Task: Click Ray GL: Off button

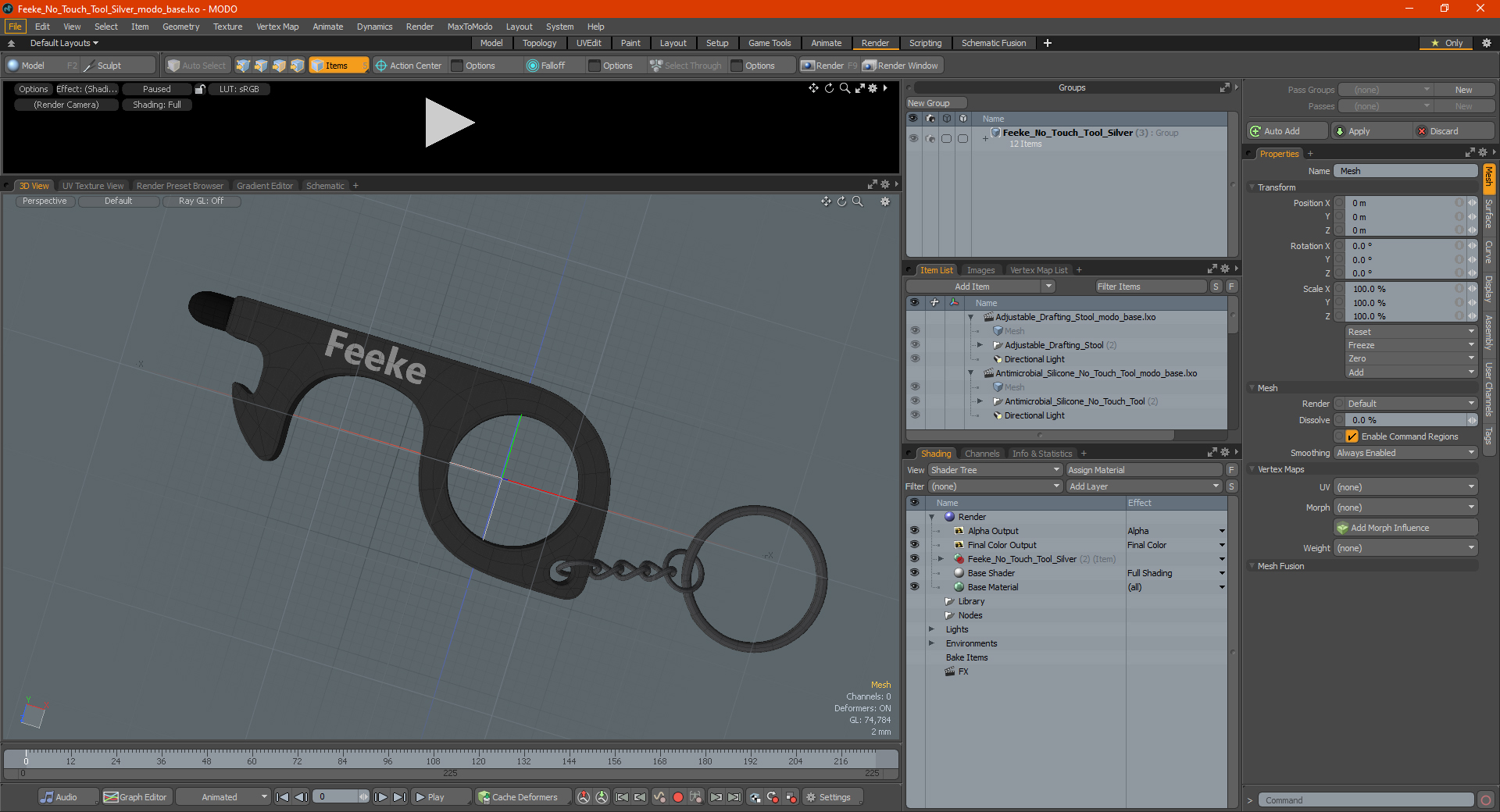Action: click(201, 201)
